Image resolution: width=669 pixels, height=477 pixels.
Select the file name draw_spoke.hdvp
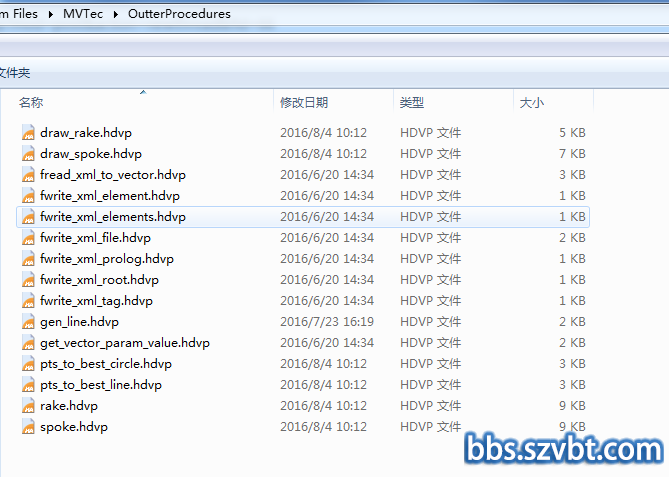91,154
